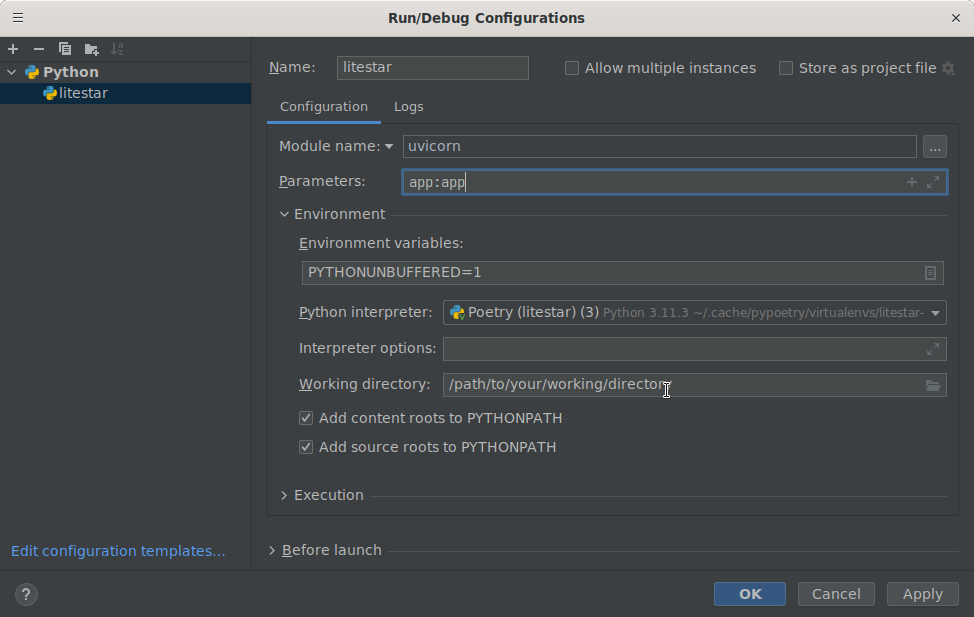Screen dimensions: 974x617
Task: Check Store as project file
Action: (x=786, y=67)
